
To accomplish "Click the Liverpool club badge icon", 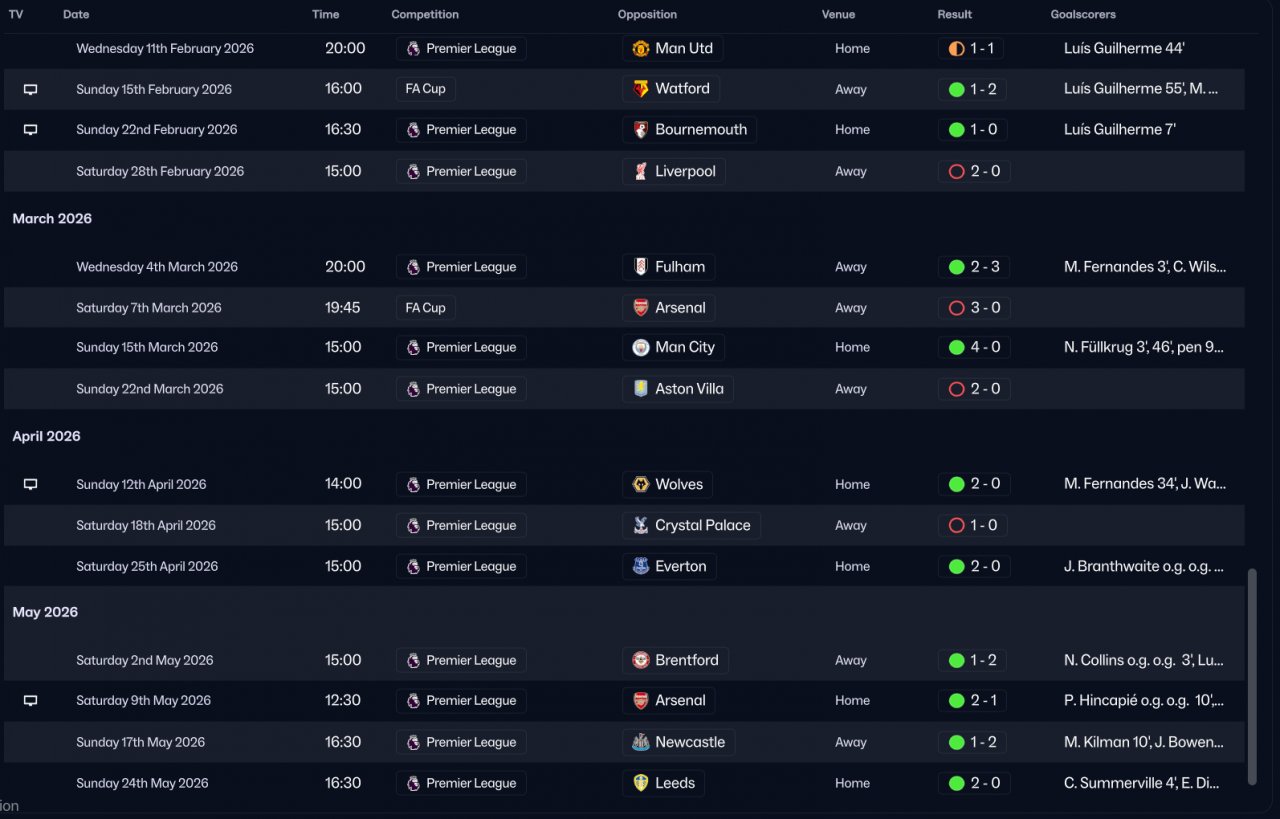I will pyautogui.click(x=641, y=171).
